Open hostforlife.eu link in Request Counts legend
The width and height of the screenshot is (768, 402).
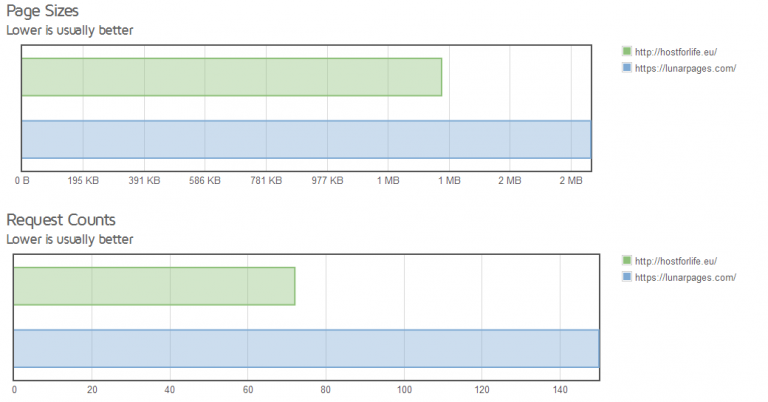click(676, 260)
